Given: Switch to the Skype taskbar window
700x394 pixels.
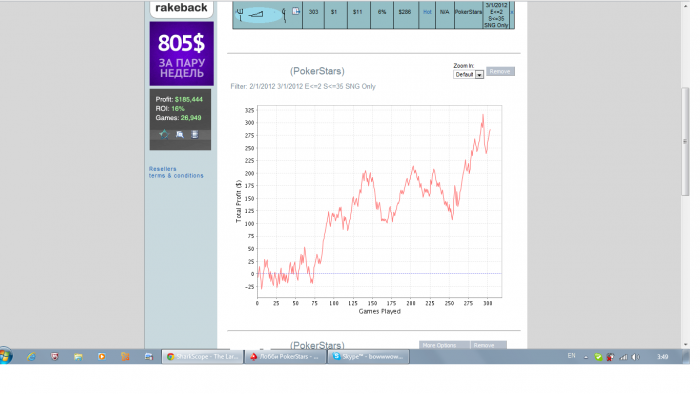Looking at the screenshot, I should click(368, 357).
